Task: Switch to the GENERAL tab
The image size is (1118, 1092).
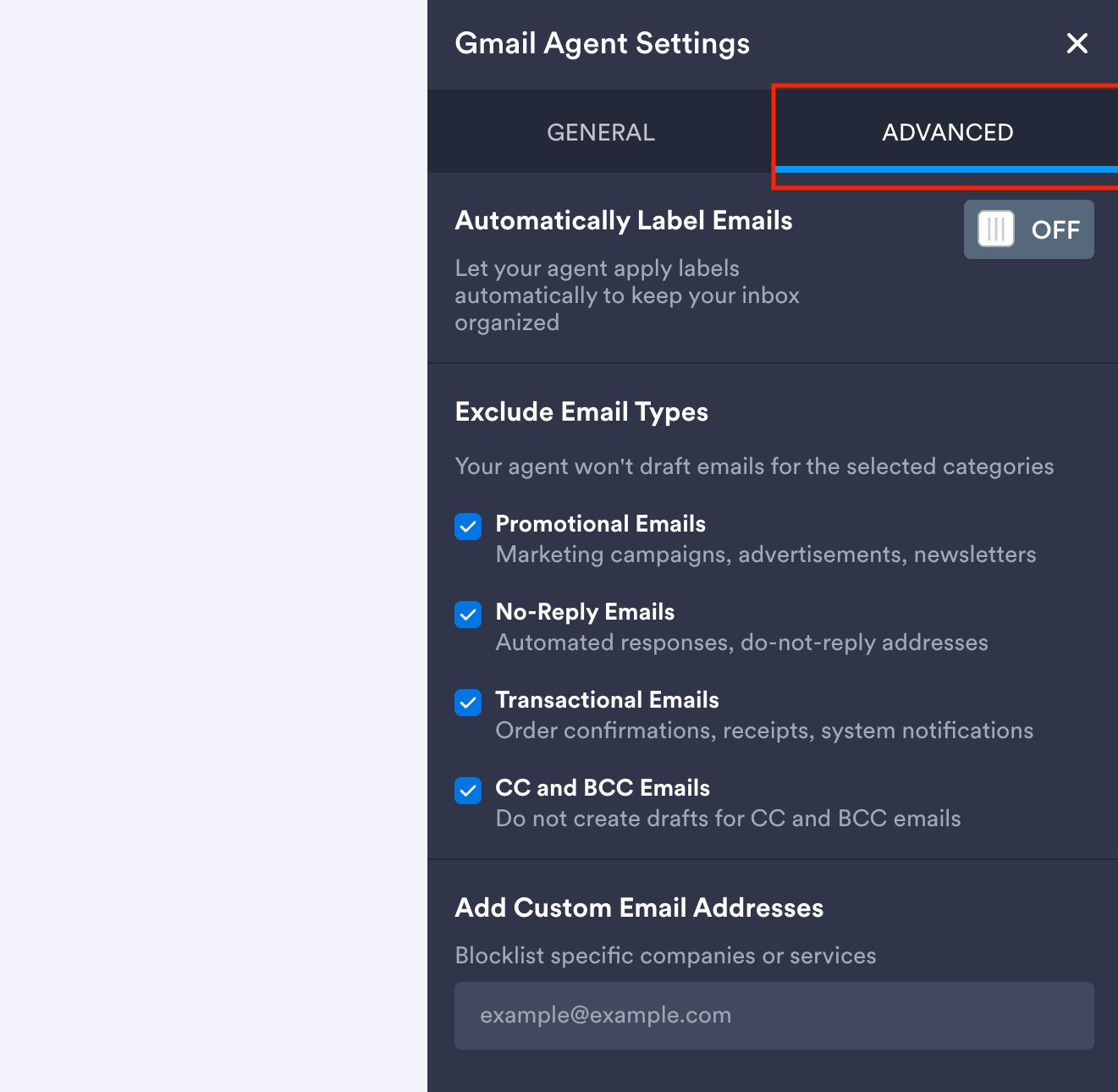Action: (601, 132)
